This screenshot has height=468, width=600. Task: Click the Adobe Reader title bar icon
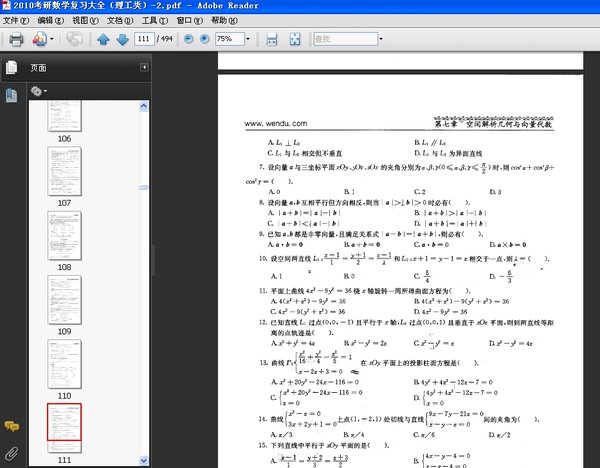(6, 5)
